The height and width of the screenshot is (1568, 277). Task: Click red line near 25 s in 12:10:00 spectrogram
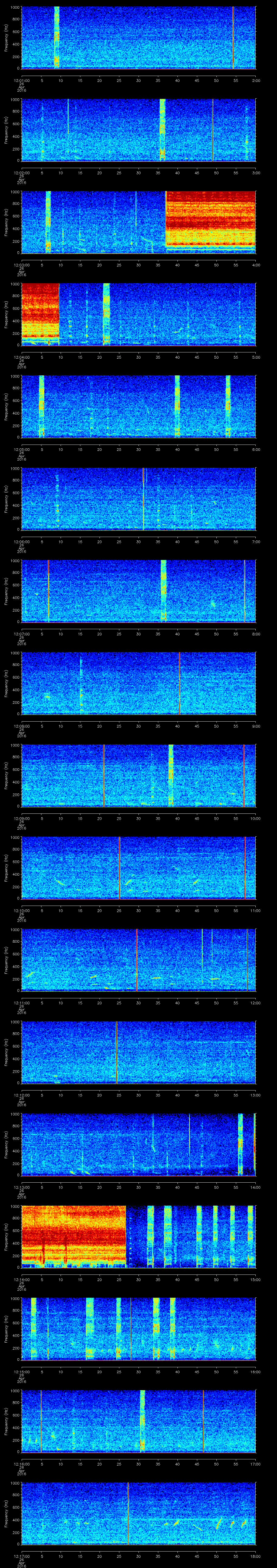[120, 868]
